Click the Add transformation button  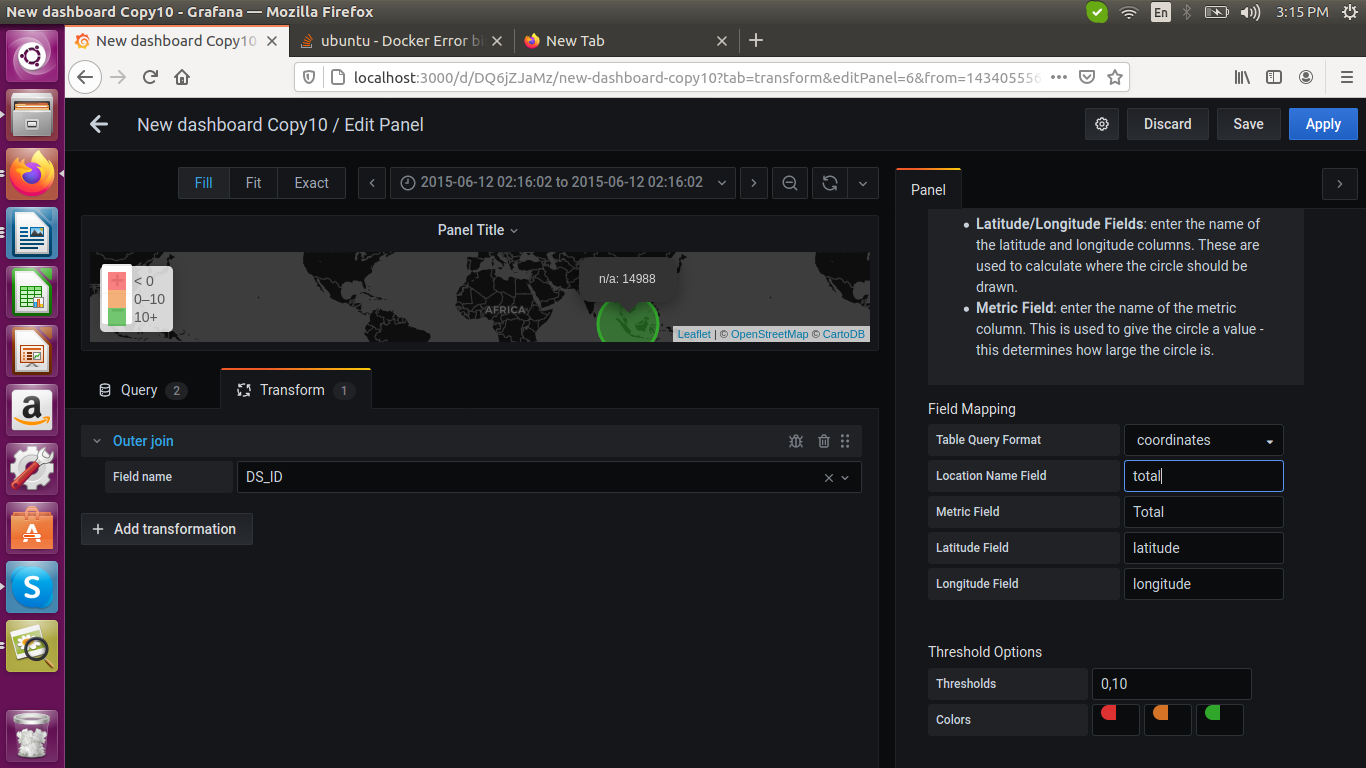click(166, 528)
